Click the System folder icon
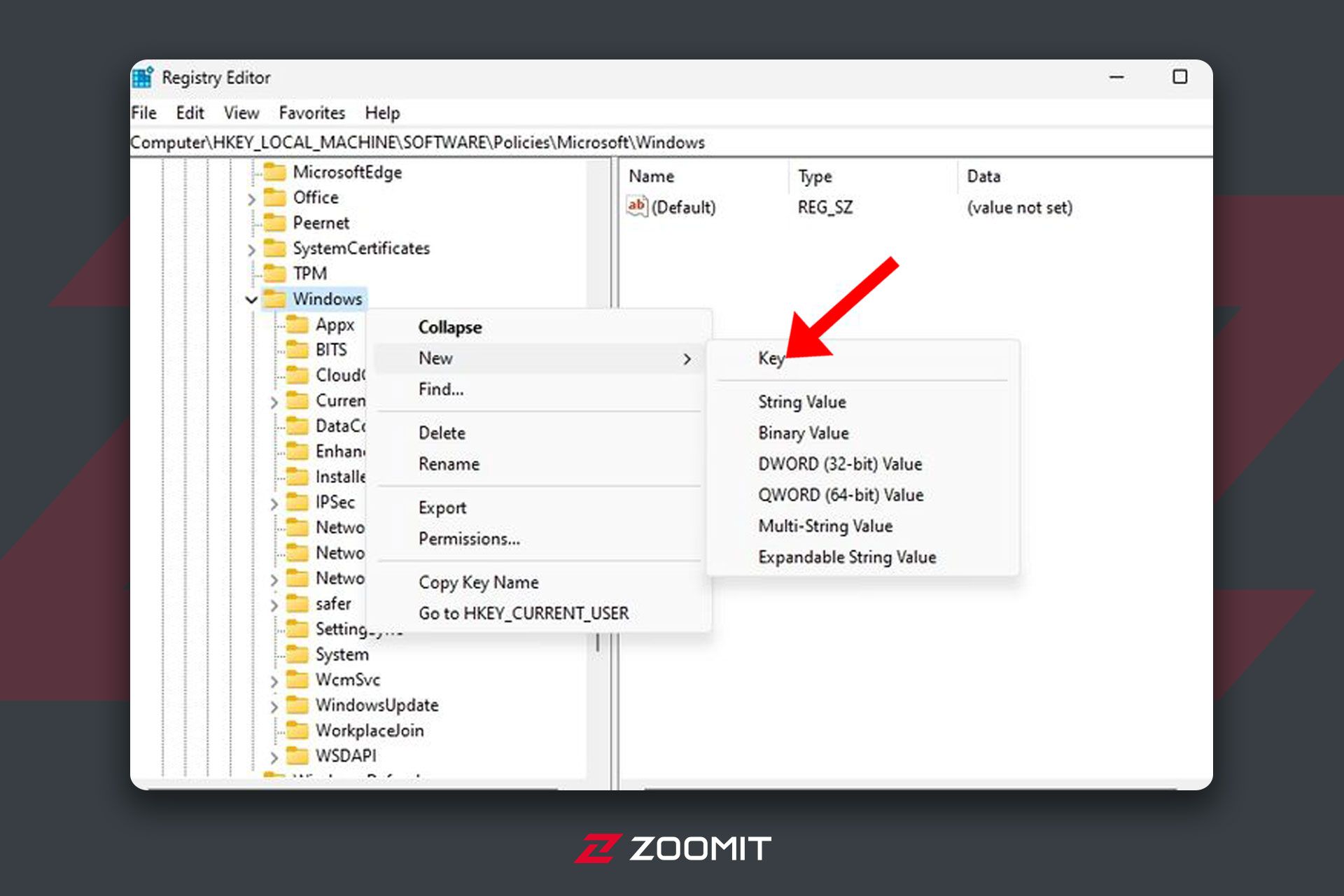This screenshot has width=1344, height=896. point(297,654)
